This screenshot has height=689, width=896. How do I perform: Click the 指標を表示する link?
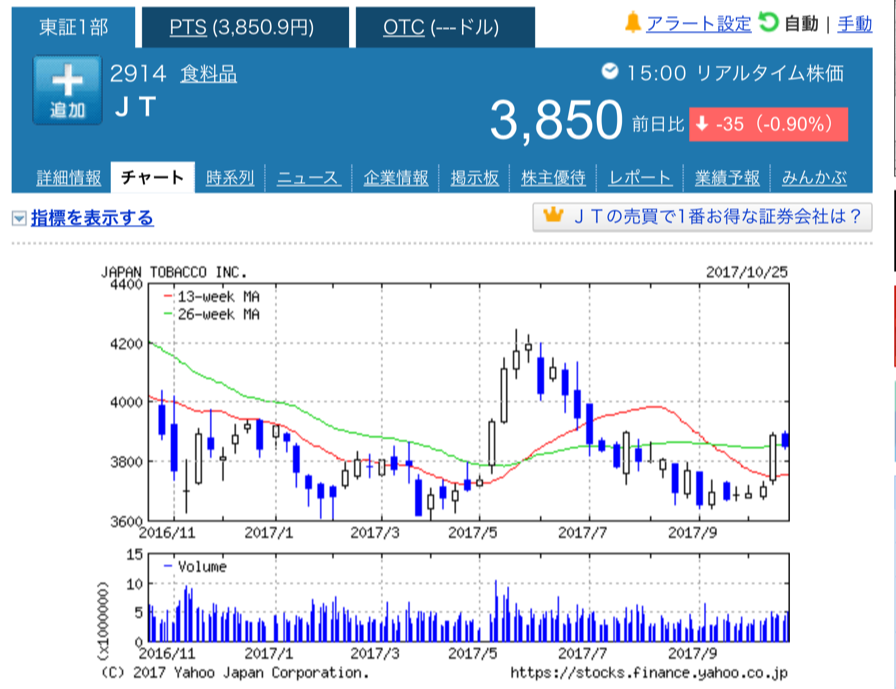[x=92, y=218]
